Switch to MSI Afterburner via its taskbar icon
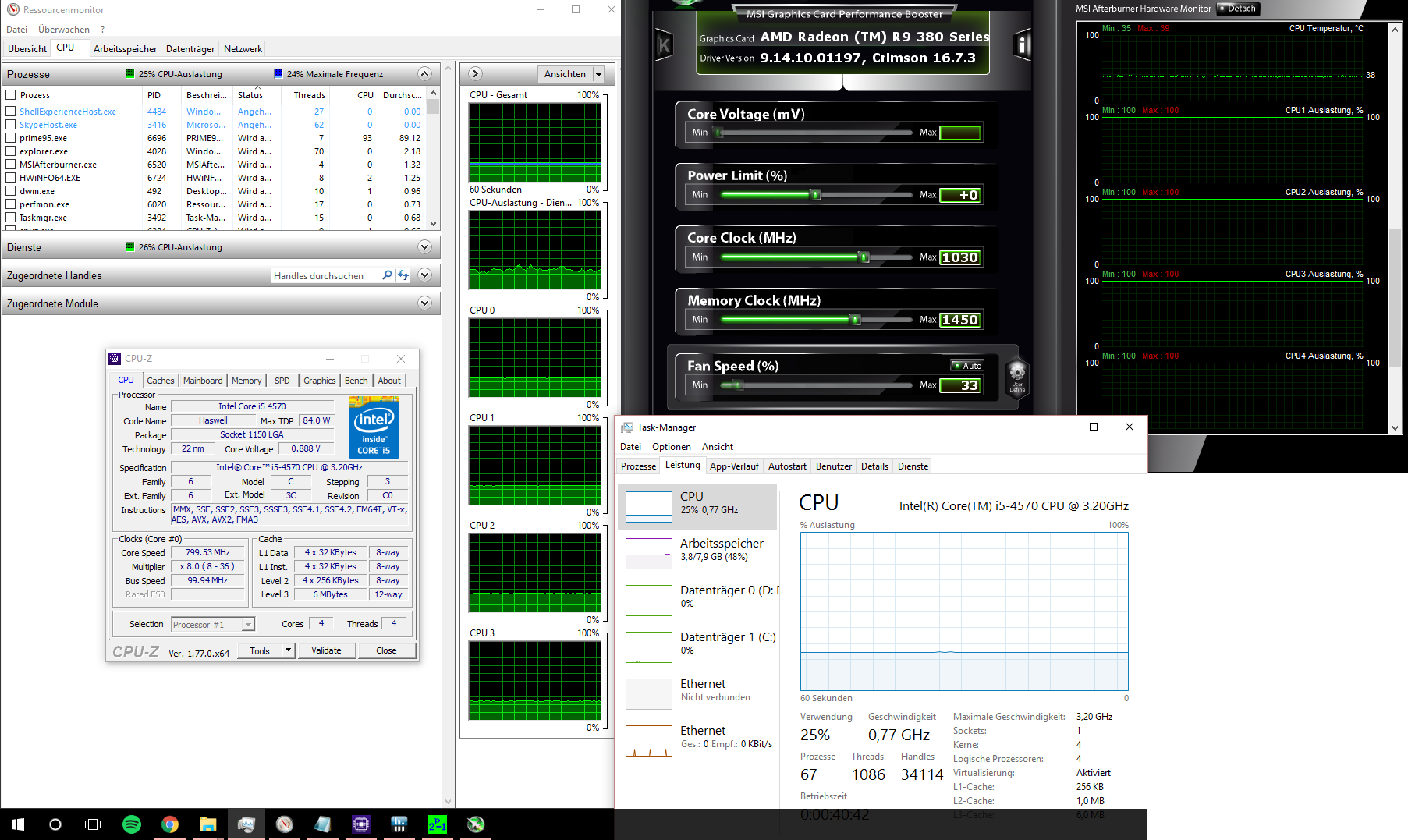Viewport: 1408px width, 840px height. click(476, 824)
